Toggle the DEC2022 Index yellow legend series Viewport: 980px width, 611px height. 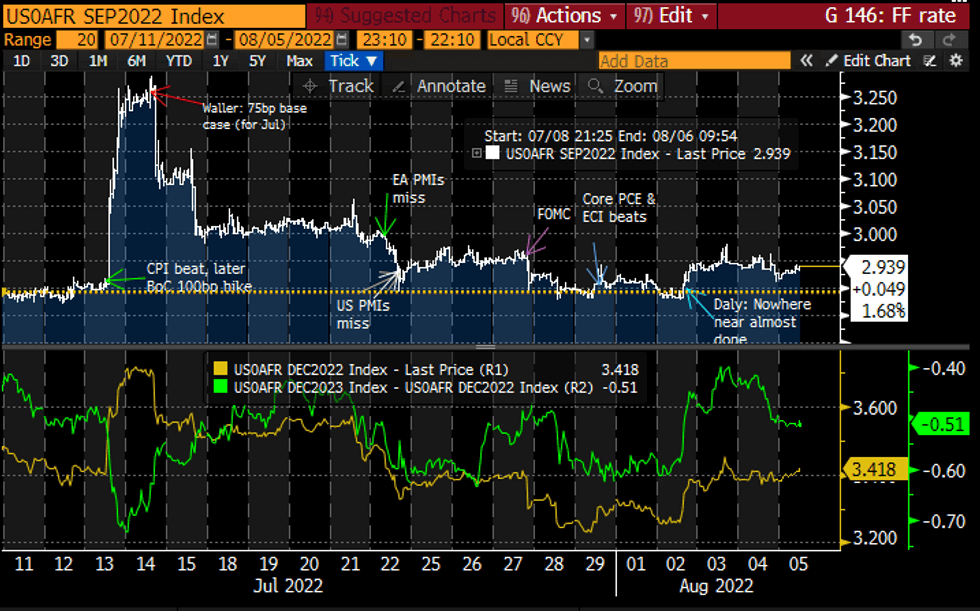click(220, 368)
